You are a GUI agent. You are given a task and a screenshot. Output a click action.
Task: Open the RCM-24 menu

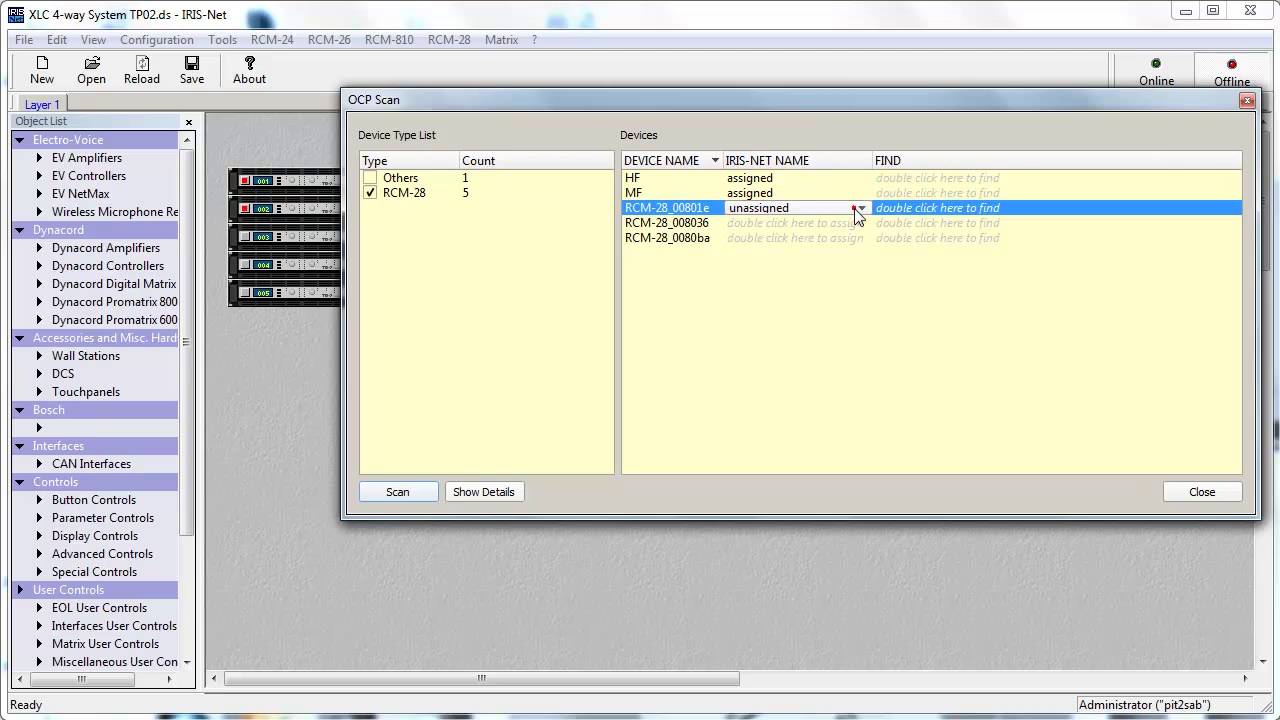point(272,40)
